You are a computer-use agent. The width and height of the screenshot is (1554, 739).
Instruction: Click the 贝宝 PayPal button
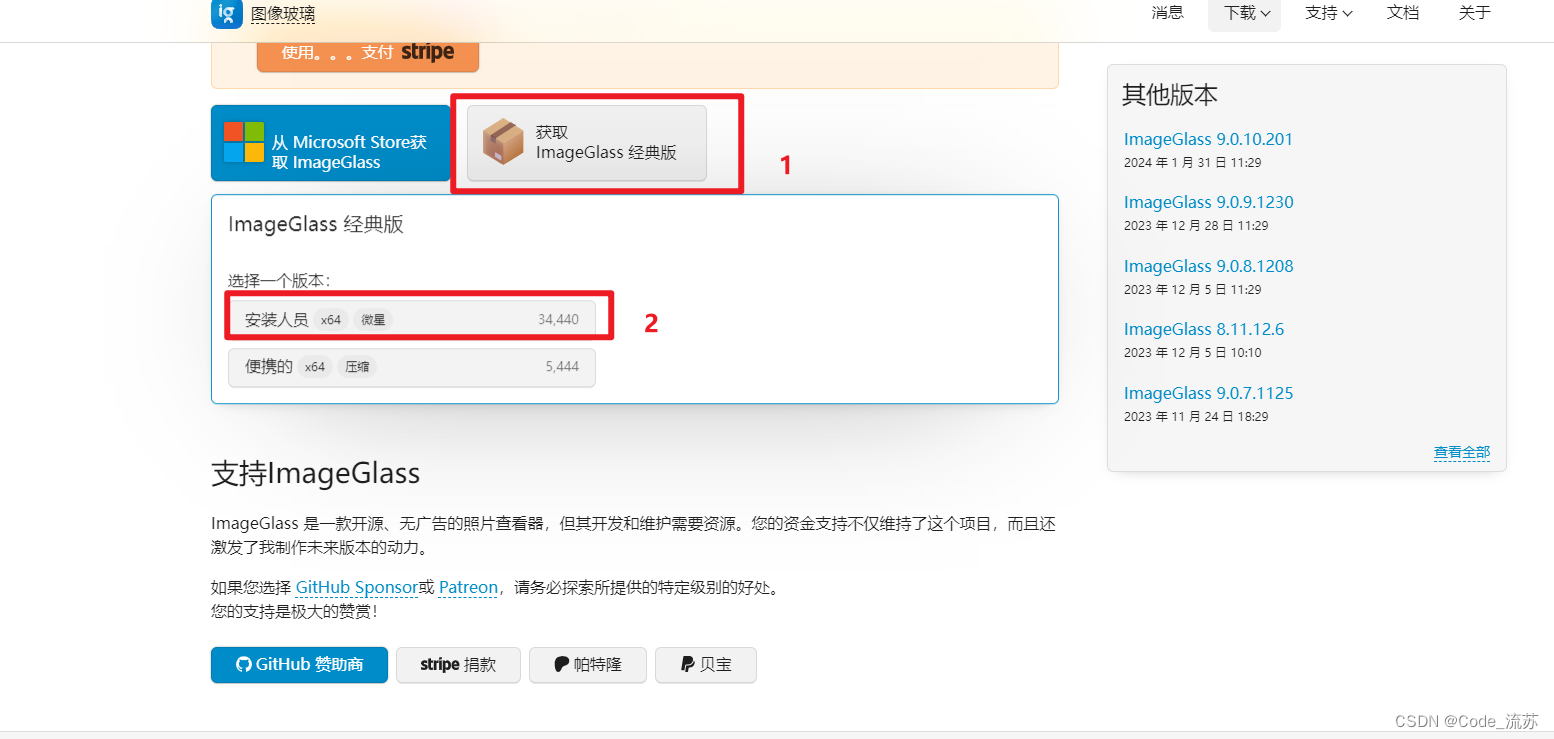tap(706, 665)
